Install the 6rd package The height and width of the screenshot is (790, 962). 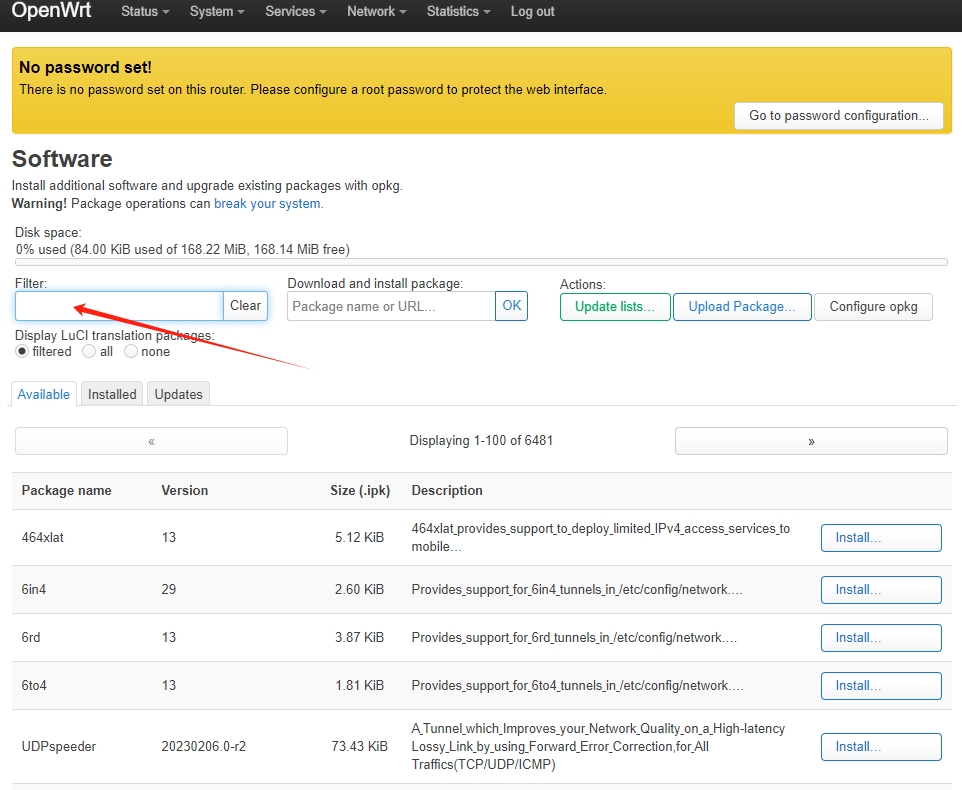point(881,638)
